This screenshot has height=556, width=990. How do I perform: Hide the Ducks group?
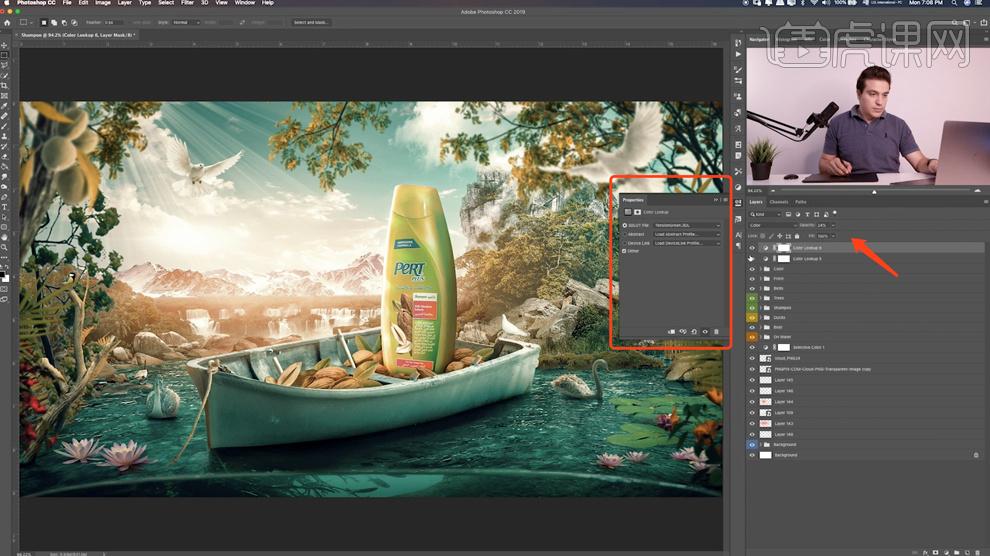point(752,317)
